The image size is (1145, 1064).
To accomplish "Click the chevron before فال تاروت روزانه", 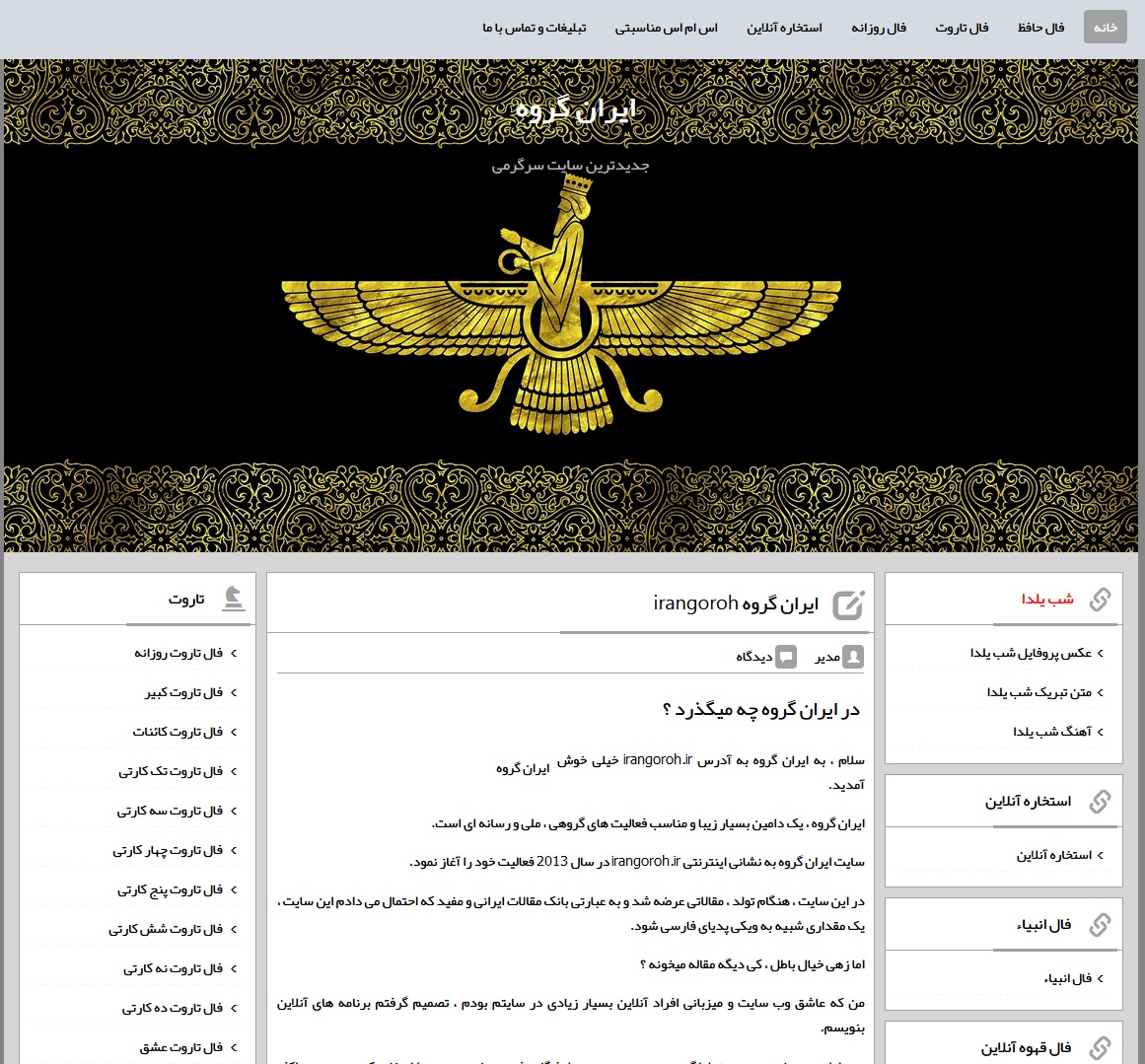I will coord(234,654).
